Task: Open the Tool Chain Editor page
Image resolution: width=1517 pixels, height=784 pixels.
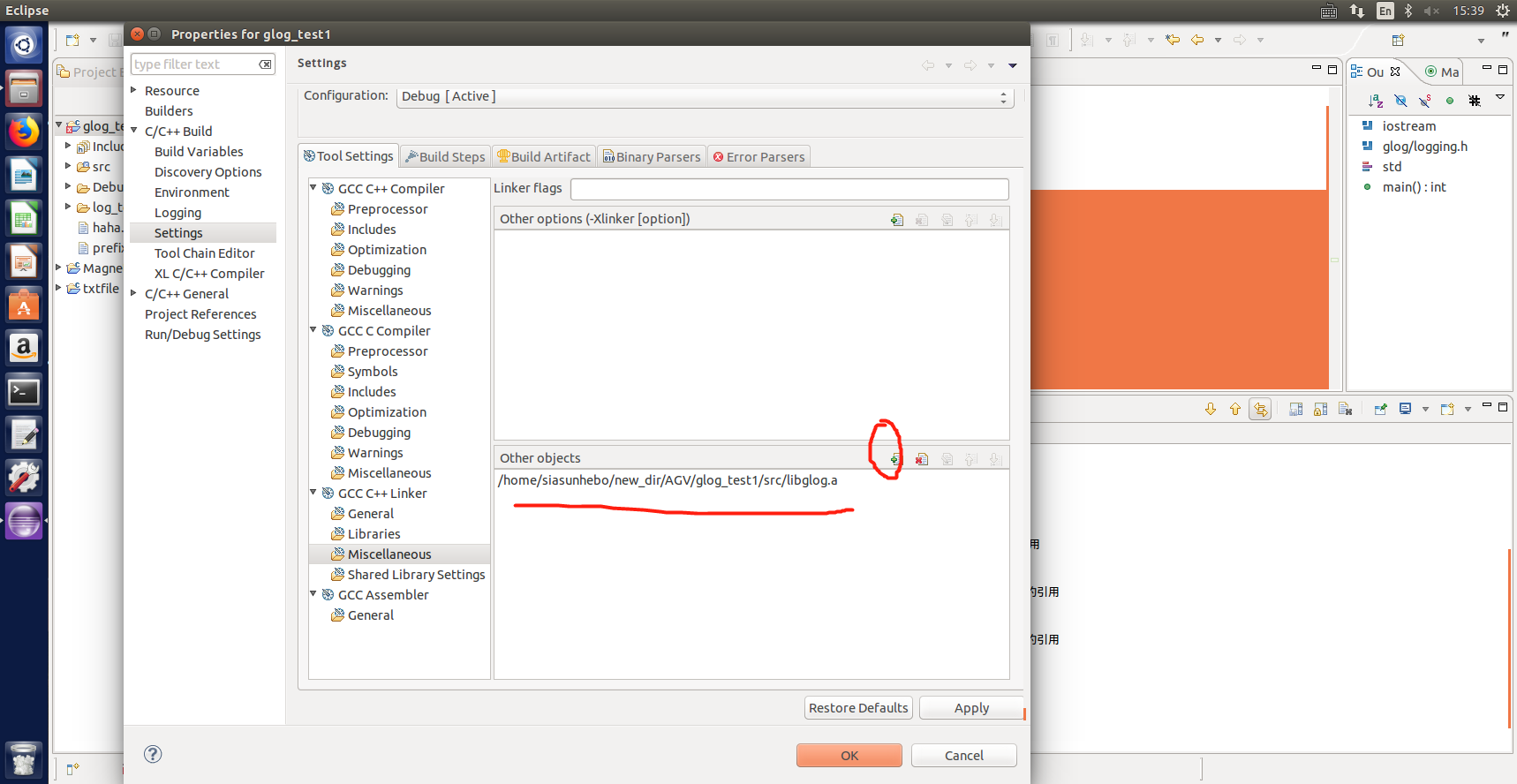Action: click(205, 253)
